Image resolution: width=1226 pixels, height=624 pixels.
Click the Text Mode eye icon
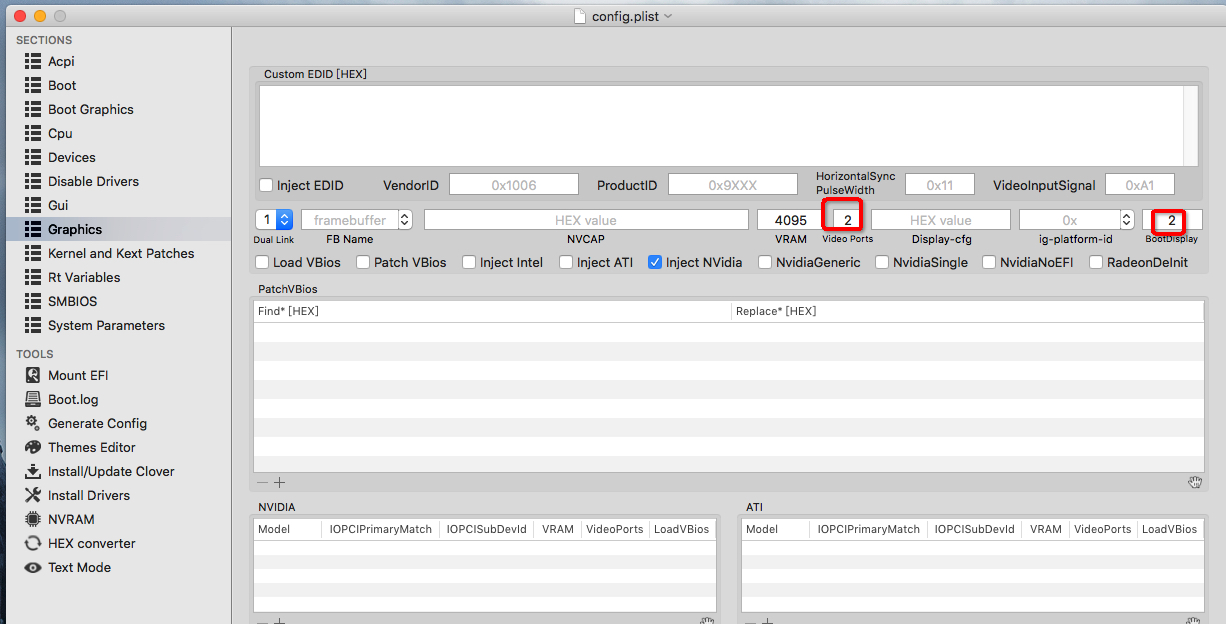point(32,567)
